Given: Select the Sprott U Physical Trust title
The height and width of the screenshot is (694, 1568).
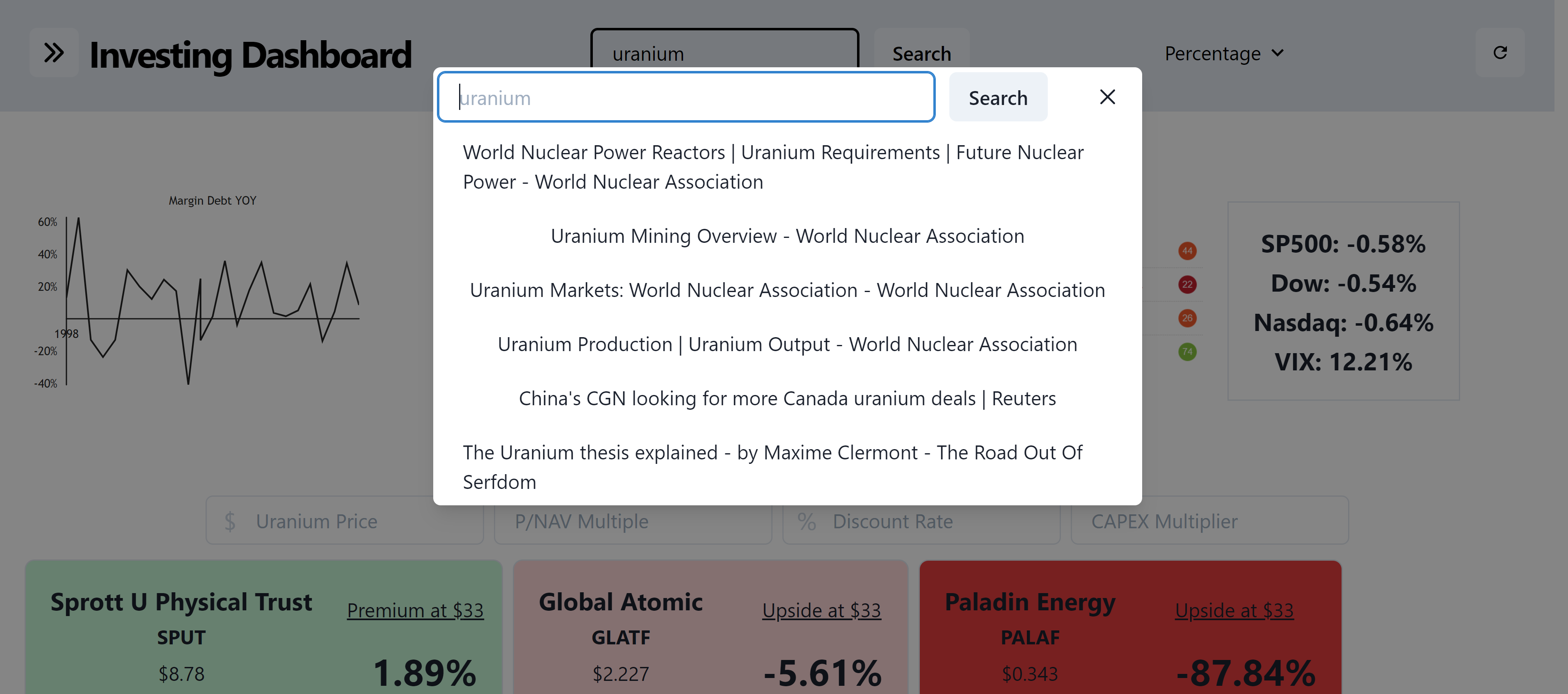Looking at the screenshot, I should point(181,602).
